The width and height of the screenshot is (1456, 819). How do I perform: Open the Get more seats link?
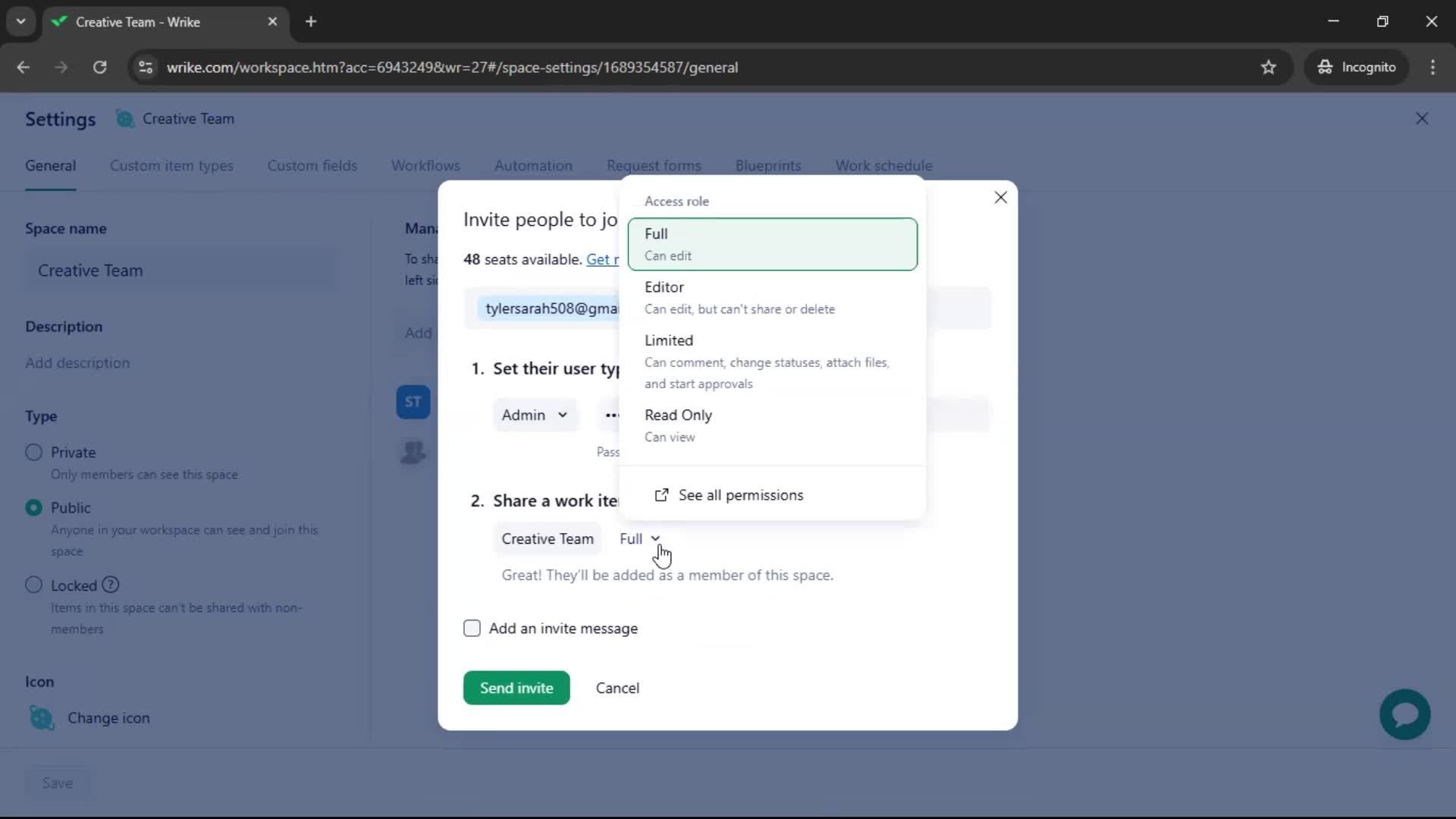602,259
